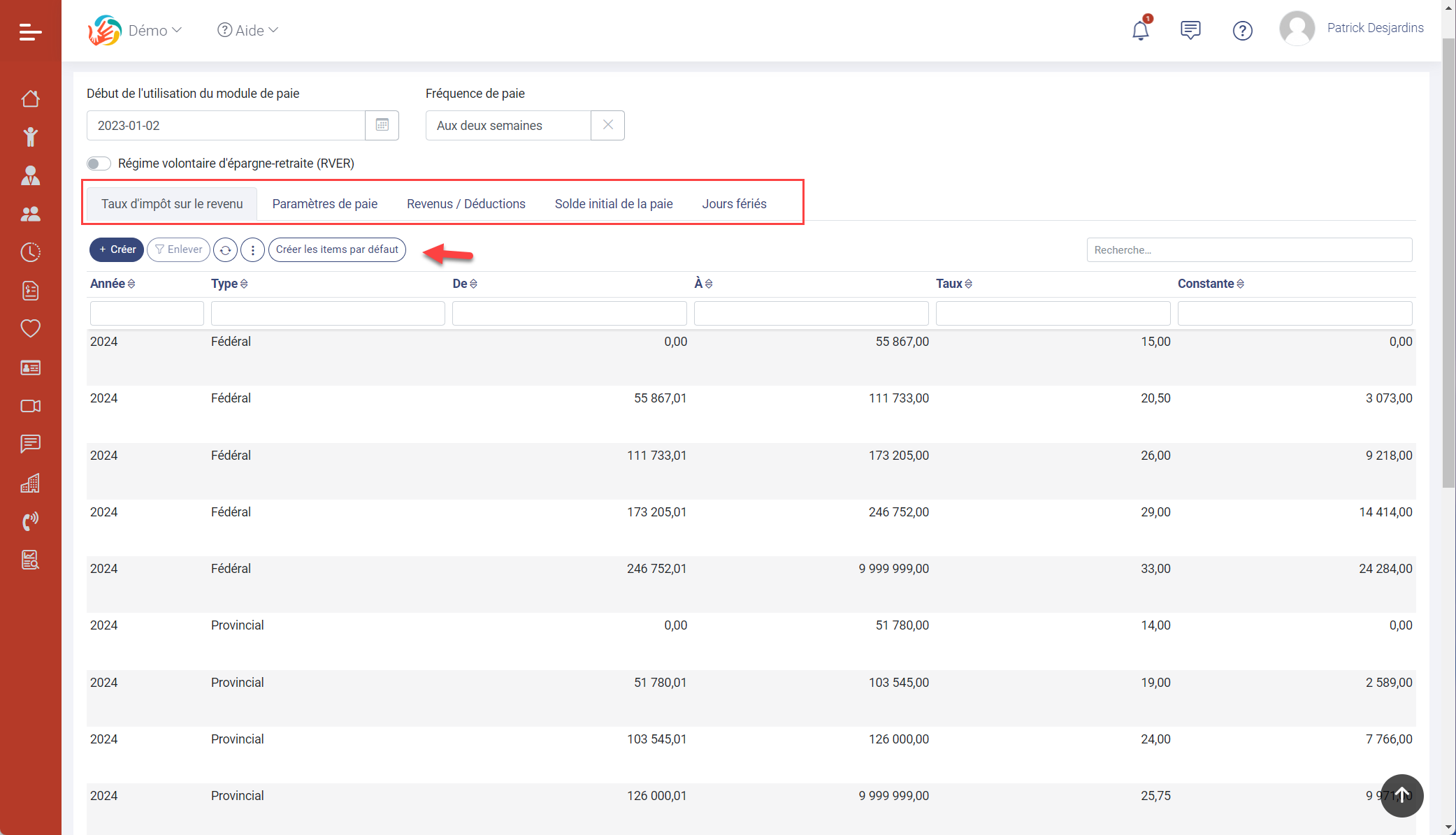Switch to Paramètres de paie tab
This screenshot has width=1456, height=835.
[x=324, y=204]
